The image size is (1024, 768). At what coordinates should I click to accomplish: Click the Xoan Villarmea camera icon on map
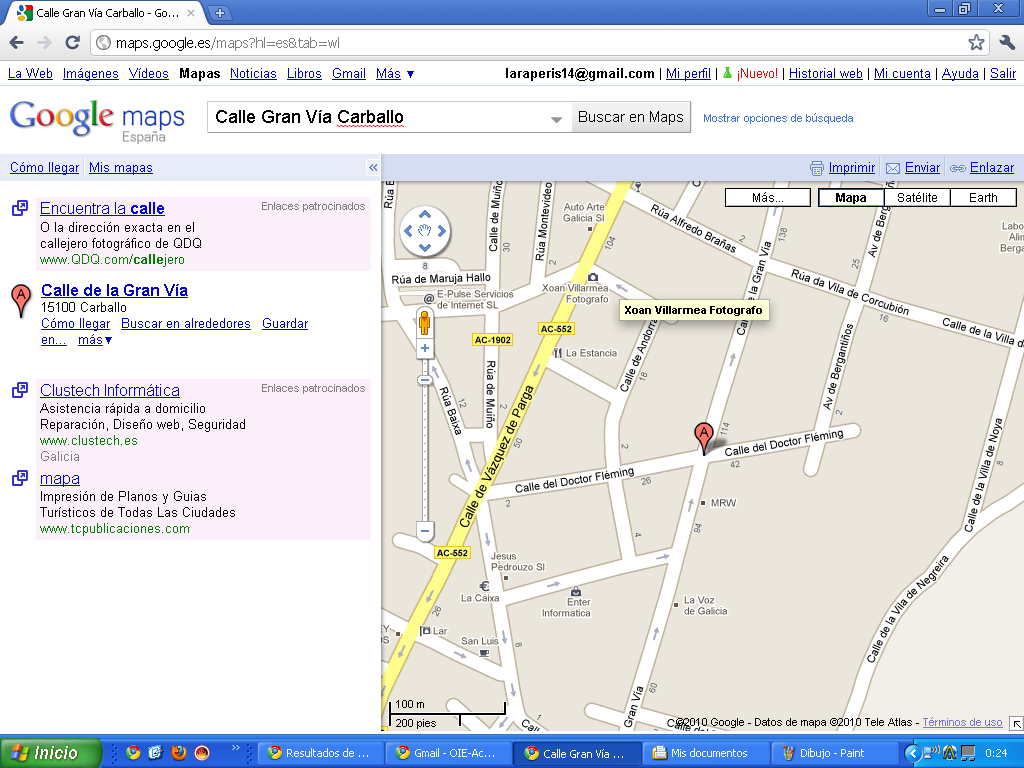tap(593, 277)
